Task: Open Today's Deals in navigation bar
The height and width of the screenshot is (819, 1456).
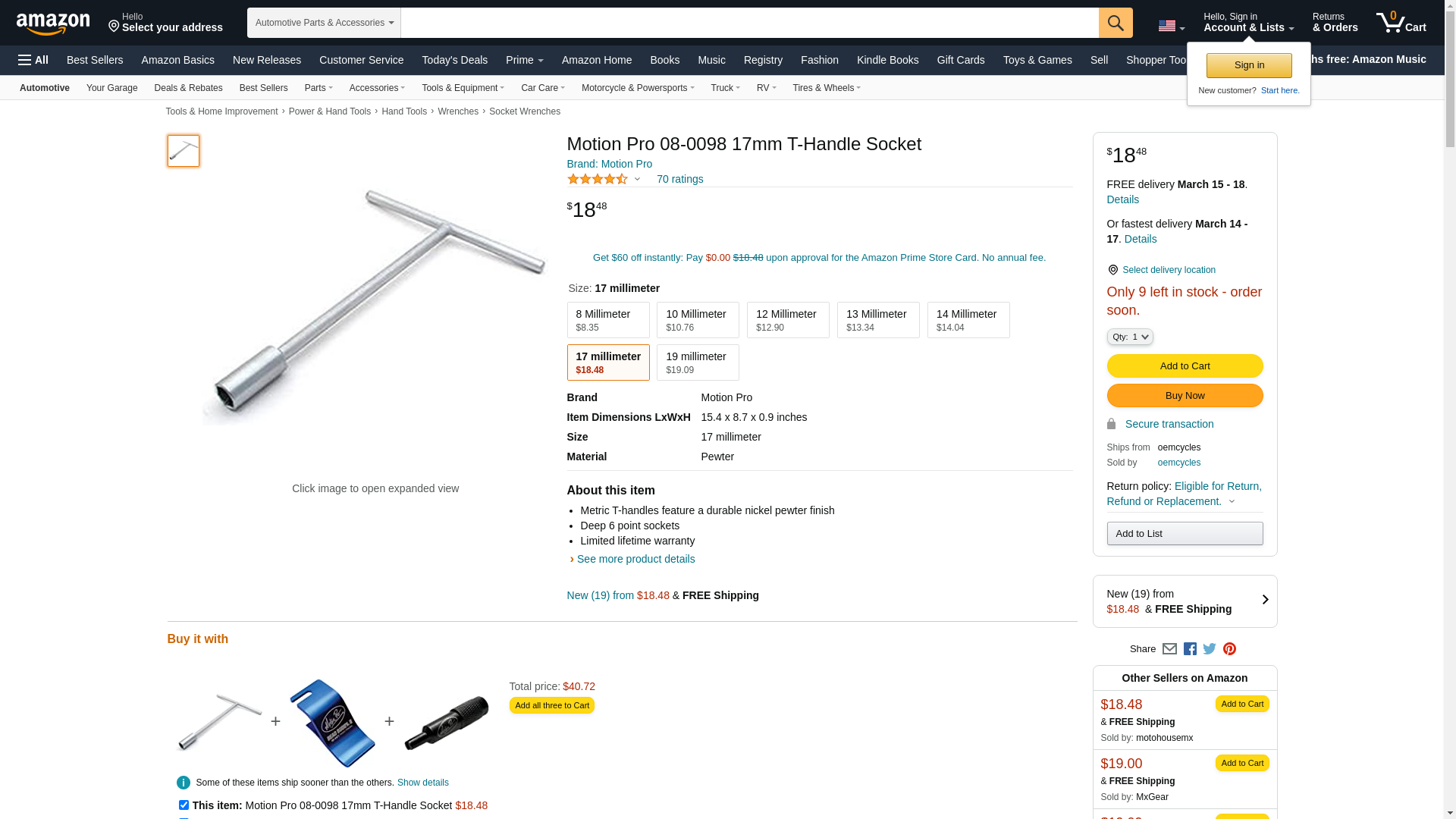Action: (454, 60)
